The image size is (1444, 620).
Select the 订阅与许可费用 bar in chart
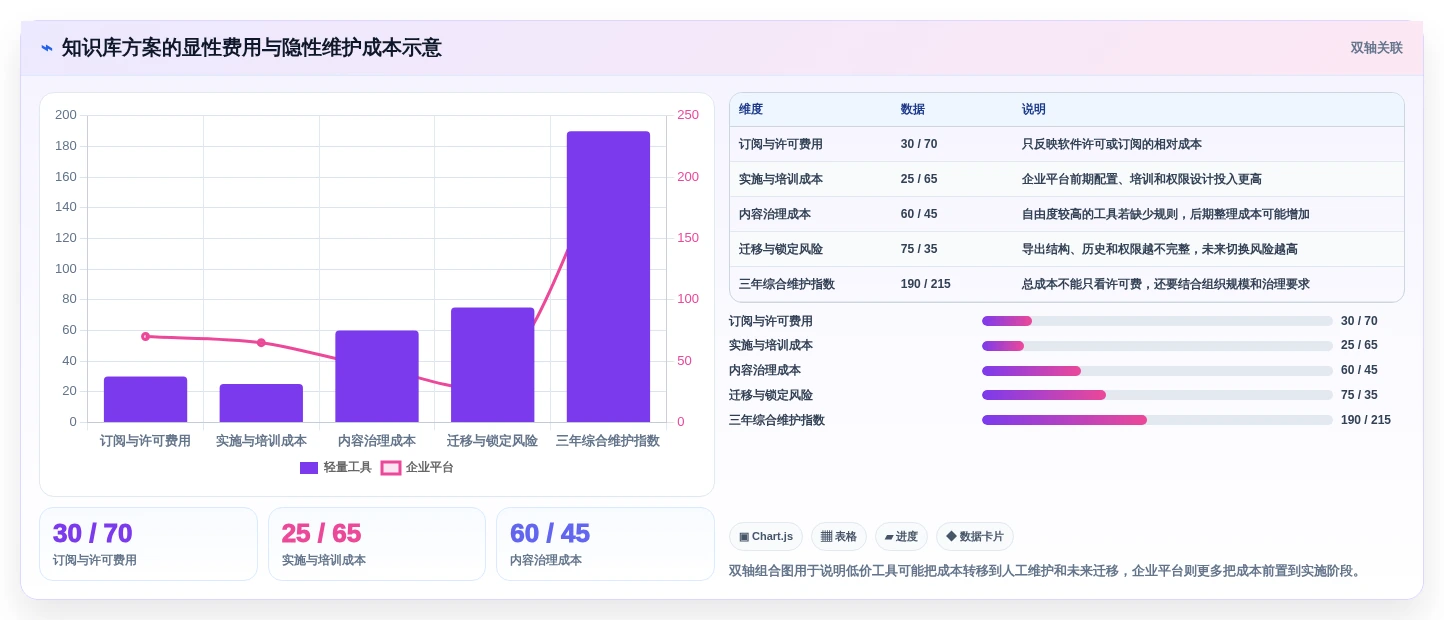(x=145, y=399)
